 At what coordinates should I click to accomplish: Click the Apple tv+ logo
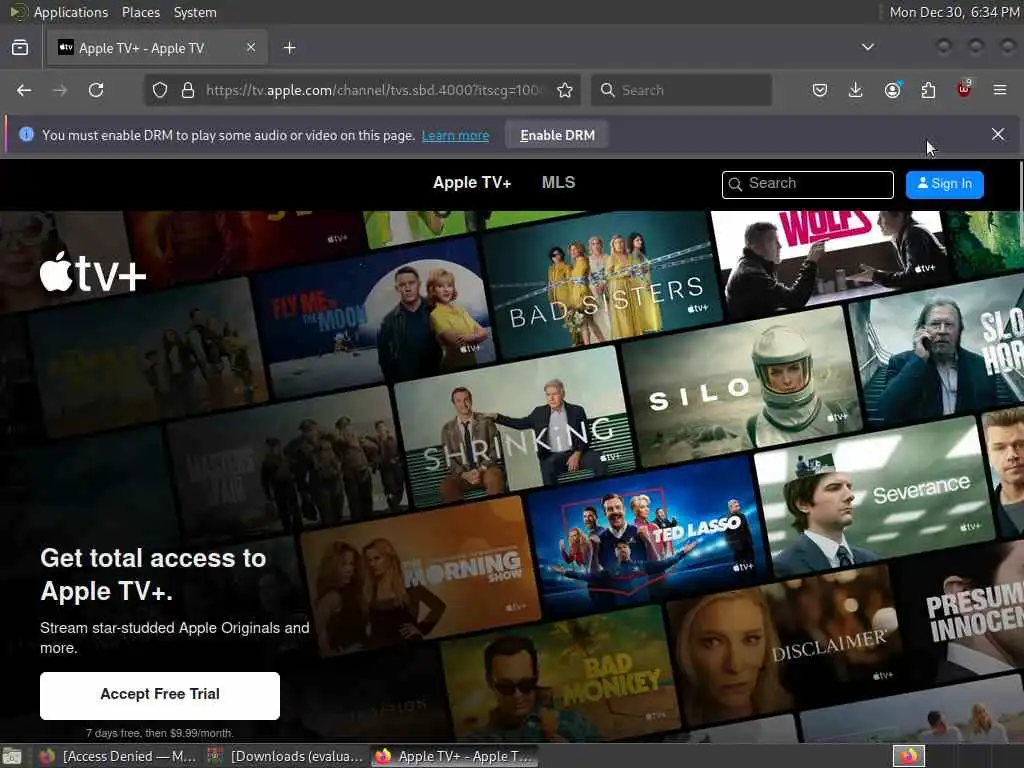pyautogui.click(x=93, y=272)
